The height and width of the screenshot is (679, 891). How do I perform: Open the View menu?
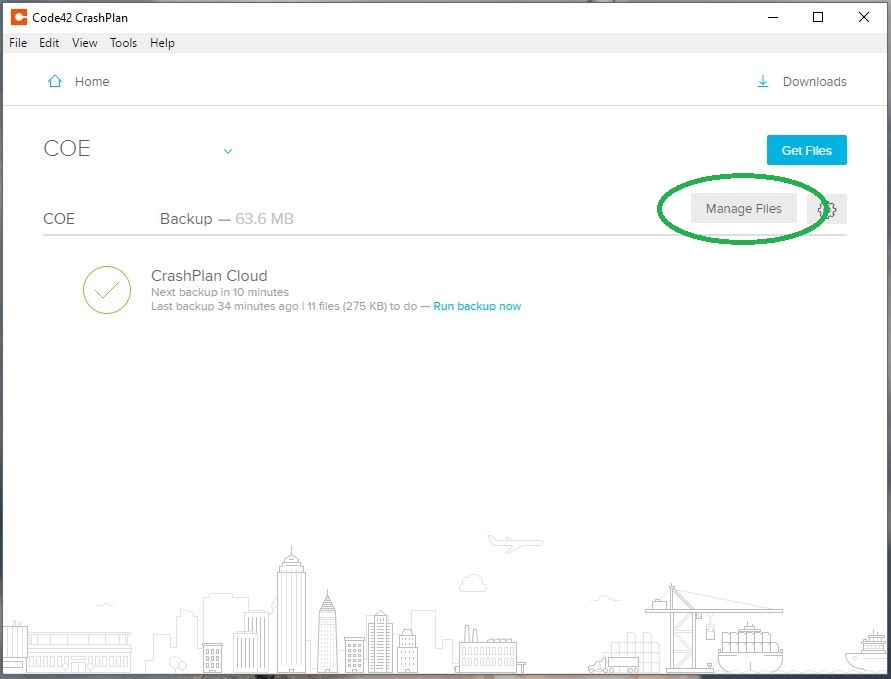coord(84,43)
